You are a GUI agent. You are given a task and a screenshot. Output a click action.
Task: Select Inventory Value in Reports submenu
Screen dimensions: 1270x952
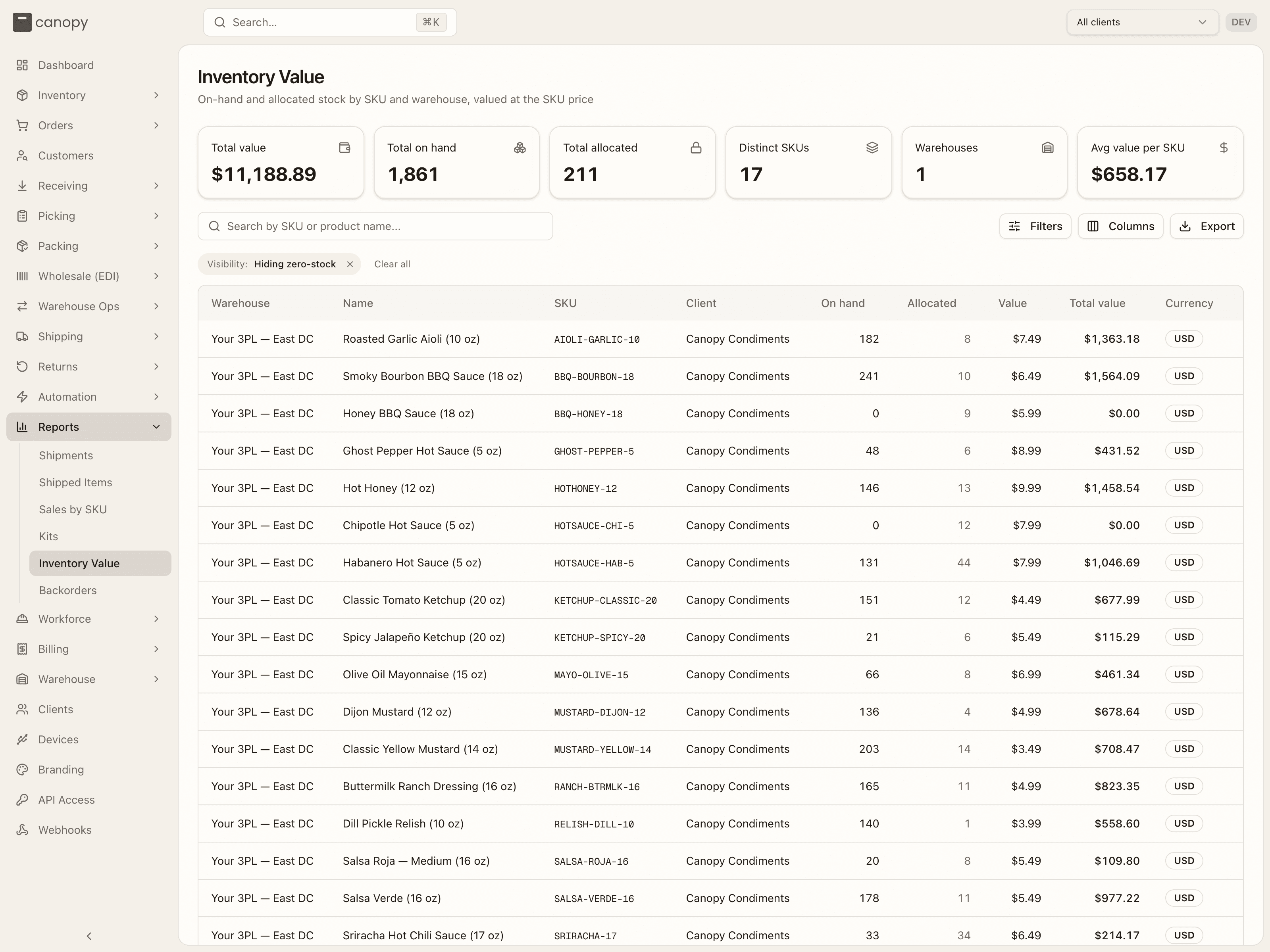[100, 563]
